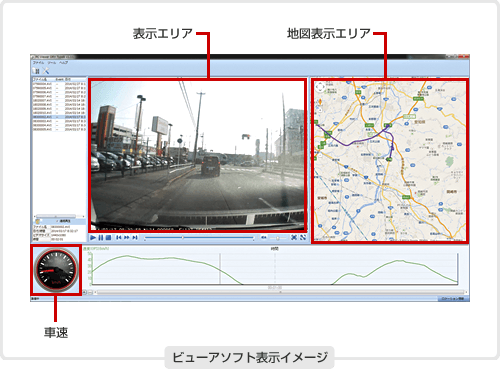Open settings via wrench-and-screwdriver toolbar icon

pos(46,71)
